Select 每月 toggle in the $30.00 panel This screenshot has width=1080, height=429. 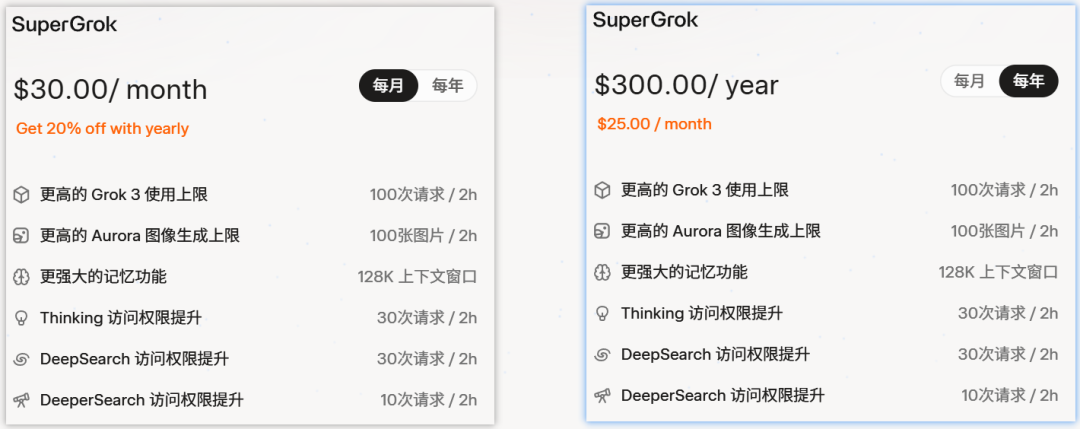(388, 86)
